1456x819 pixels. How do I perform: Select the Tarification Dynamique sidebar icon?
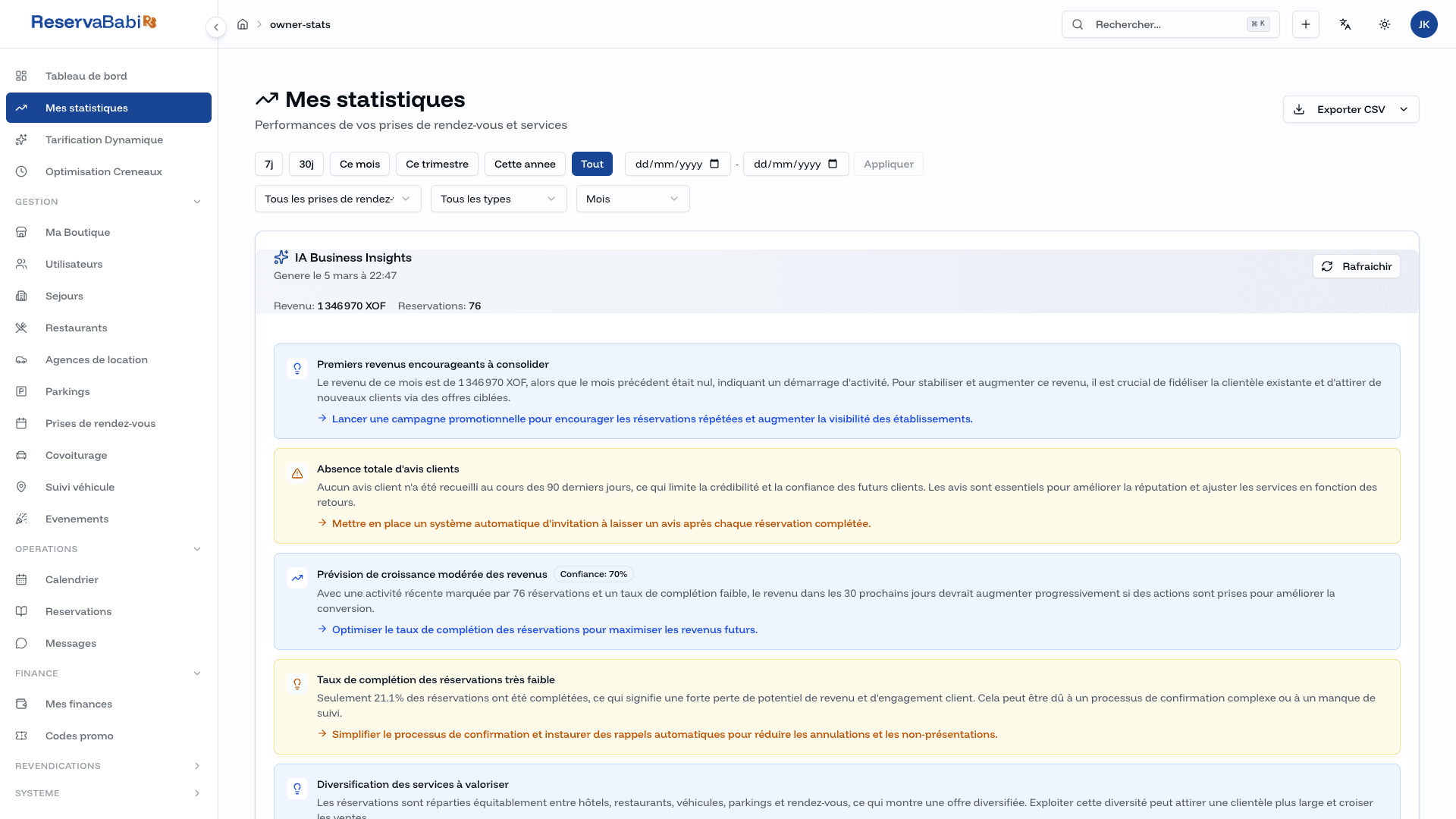(x=21, y=140)
